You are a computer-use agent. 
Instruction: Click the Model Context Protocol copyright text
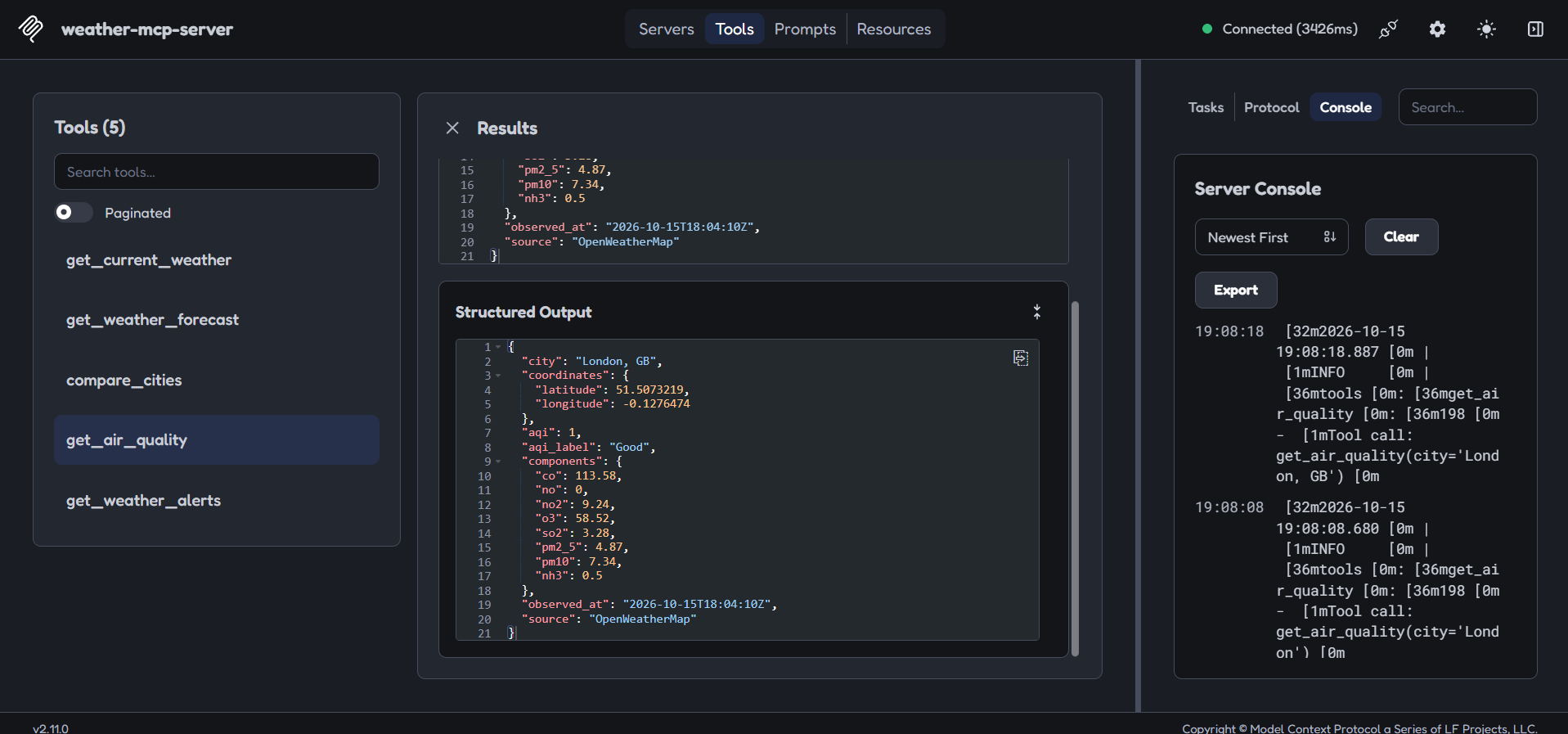click(1359, 728)
